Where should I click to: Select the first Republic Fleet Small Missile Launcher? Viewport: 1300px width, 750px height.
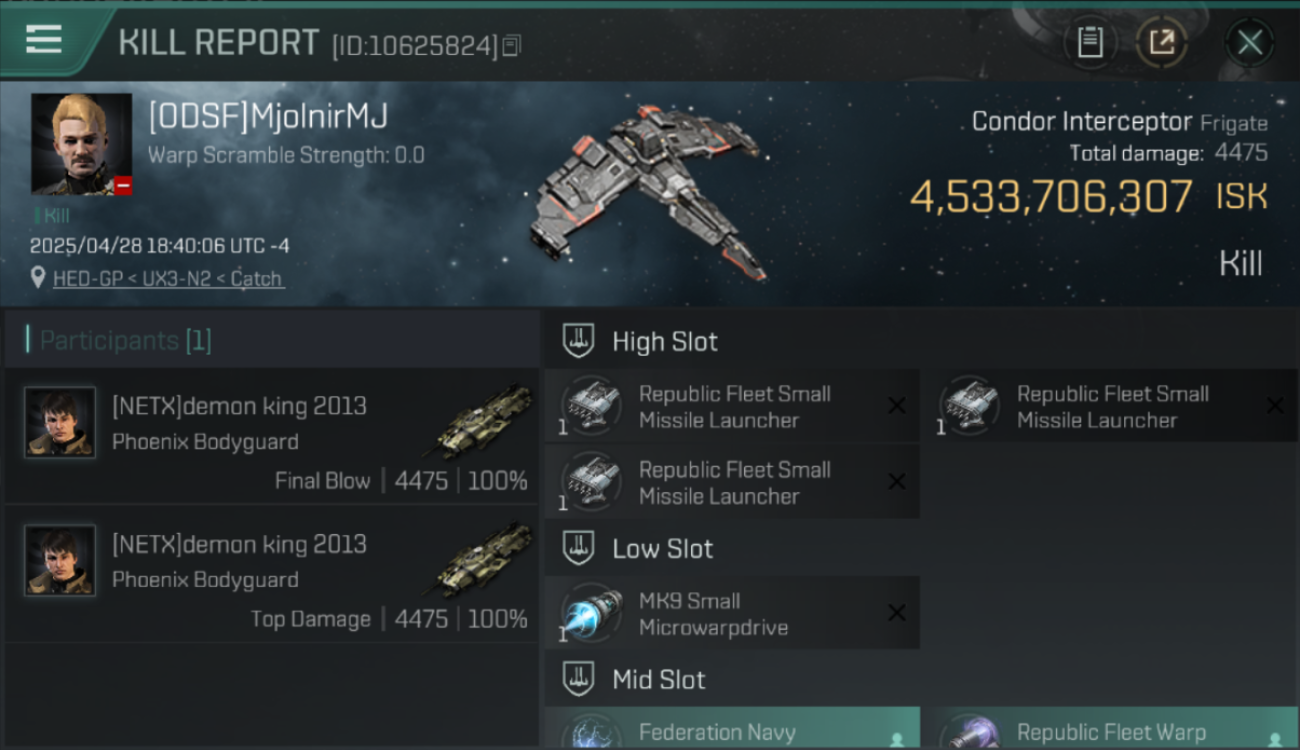tap(731, 406)
